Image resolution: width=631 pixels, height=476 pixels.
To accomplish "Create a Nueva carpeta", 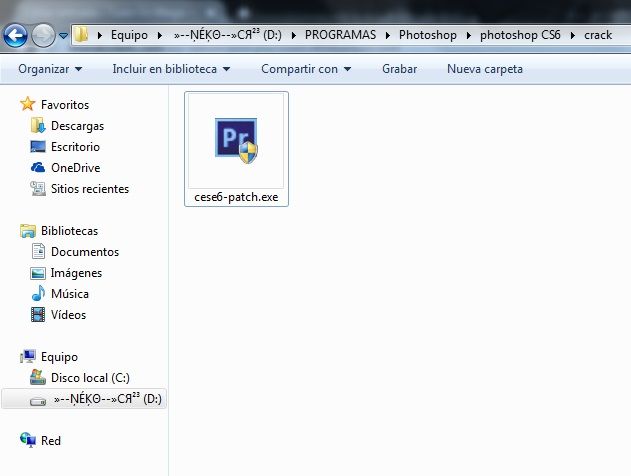I will [485, 69].
